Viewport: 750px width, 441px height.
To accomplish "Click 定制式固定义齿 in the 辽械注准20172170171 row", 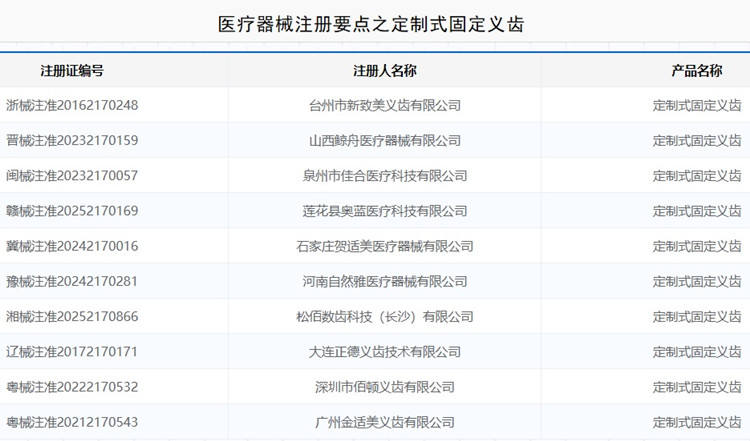I will pos(697,352).
